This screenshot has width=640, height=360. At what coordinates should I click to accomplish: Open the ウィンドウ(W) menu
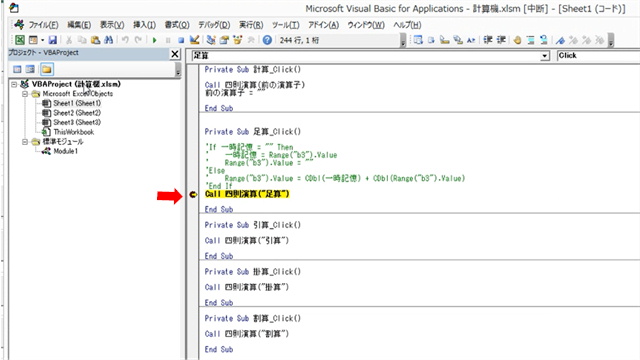[366, 25]
